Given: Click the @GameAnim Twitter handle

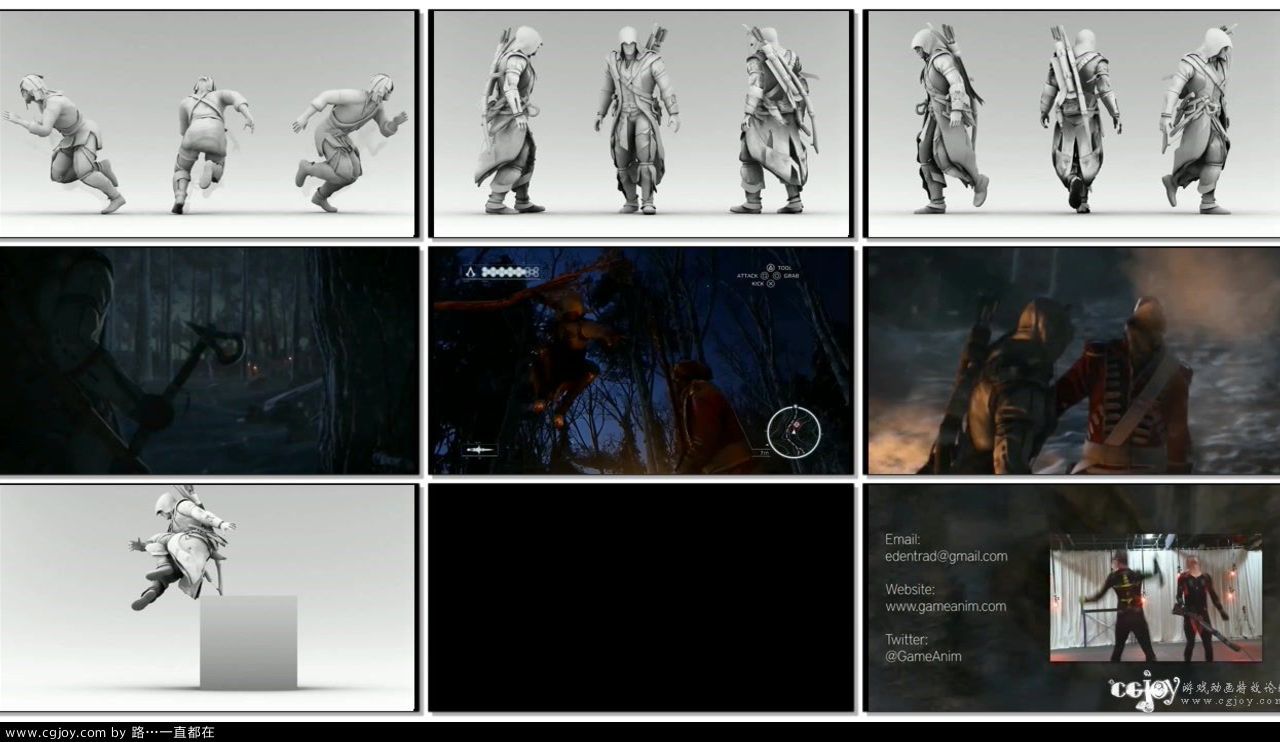Looking at the screenshot, I should click(923, 656).
